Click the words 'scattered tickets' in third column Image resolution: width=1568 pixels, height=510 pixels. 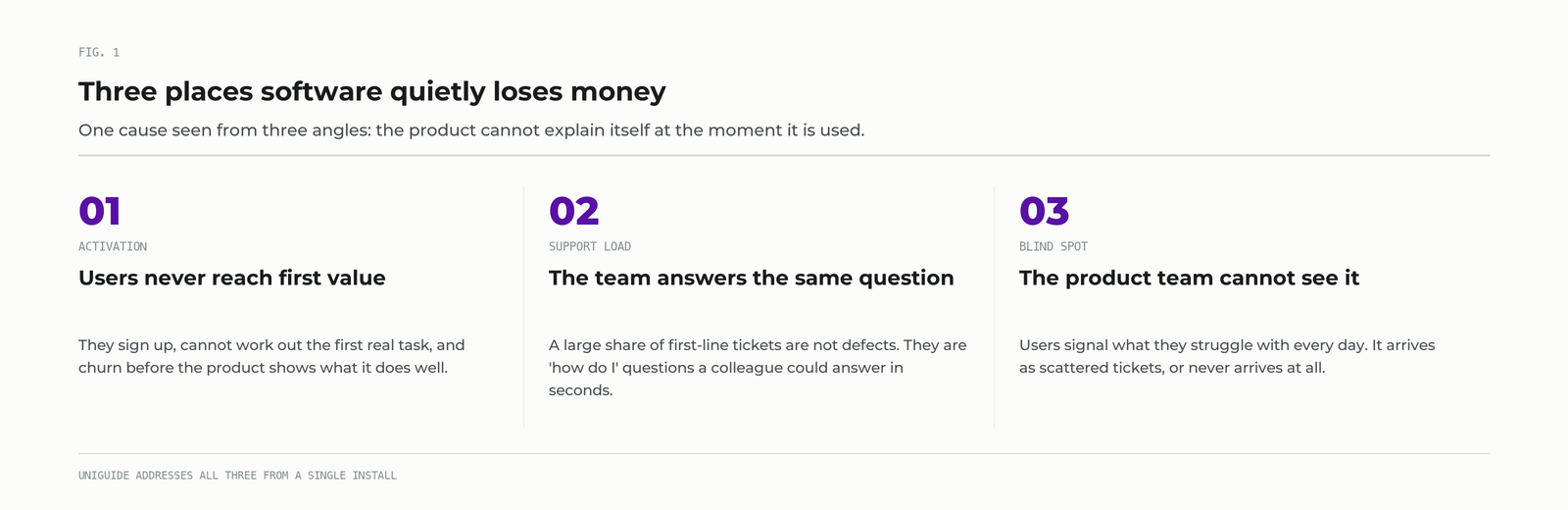click(x=1101, y=368)
